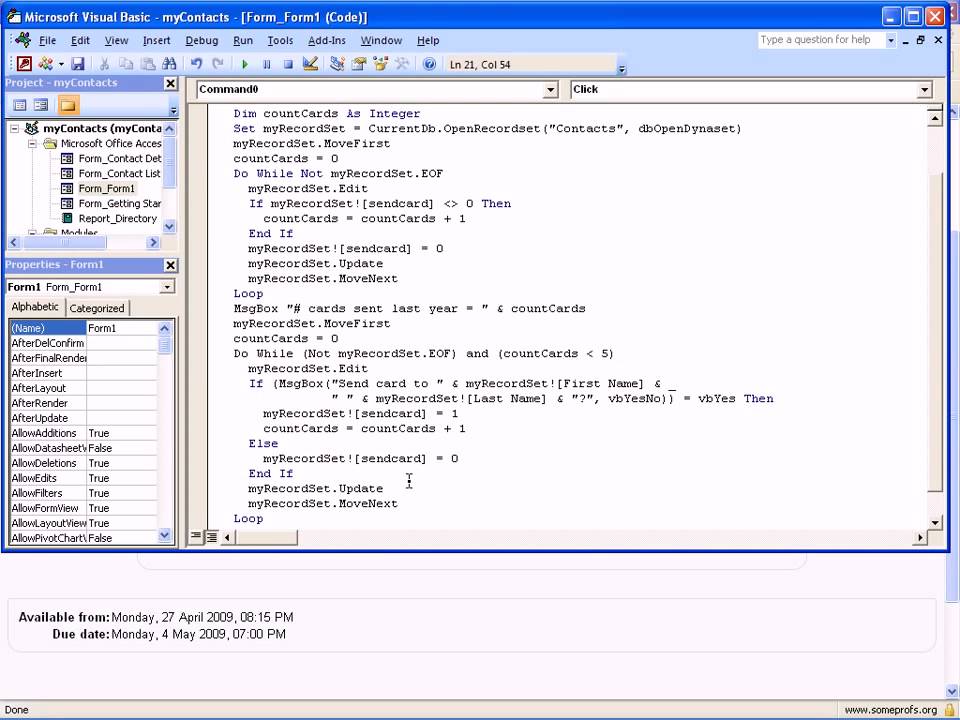Screen dimensions: 960x720
Task: Click the Undo arrow icon
Action: (196, 64)
